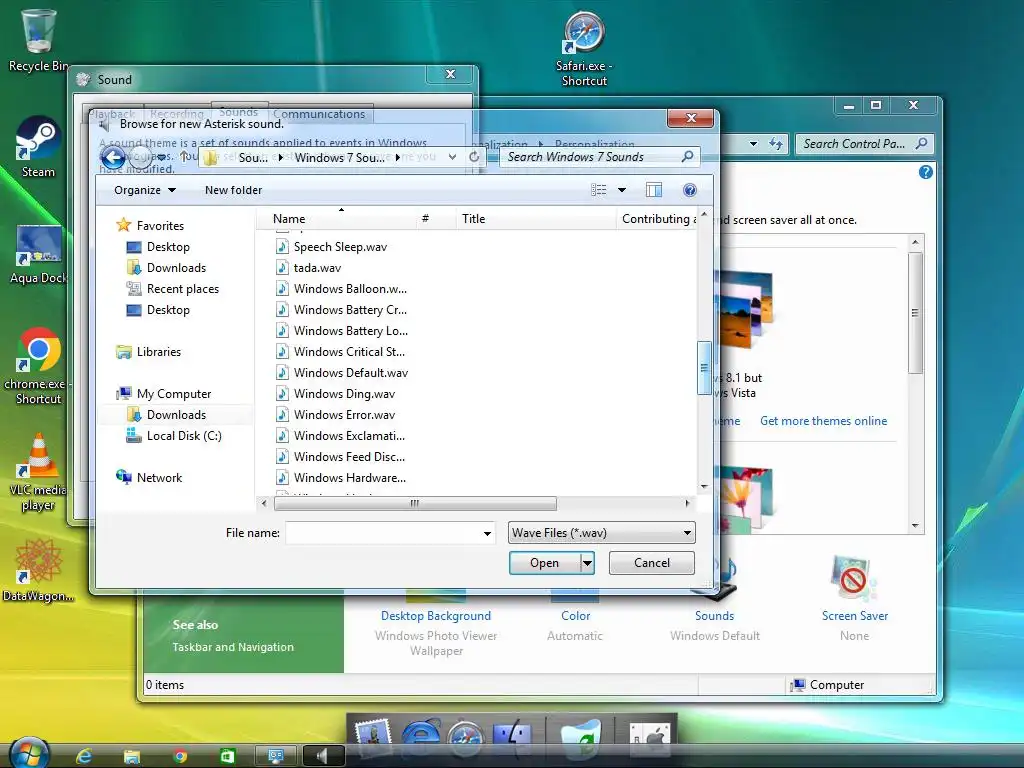Open the browse dialog help icon
The image size is (1024, 768).
click(690, 190)
